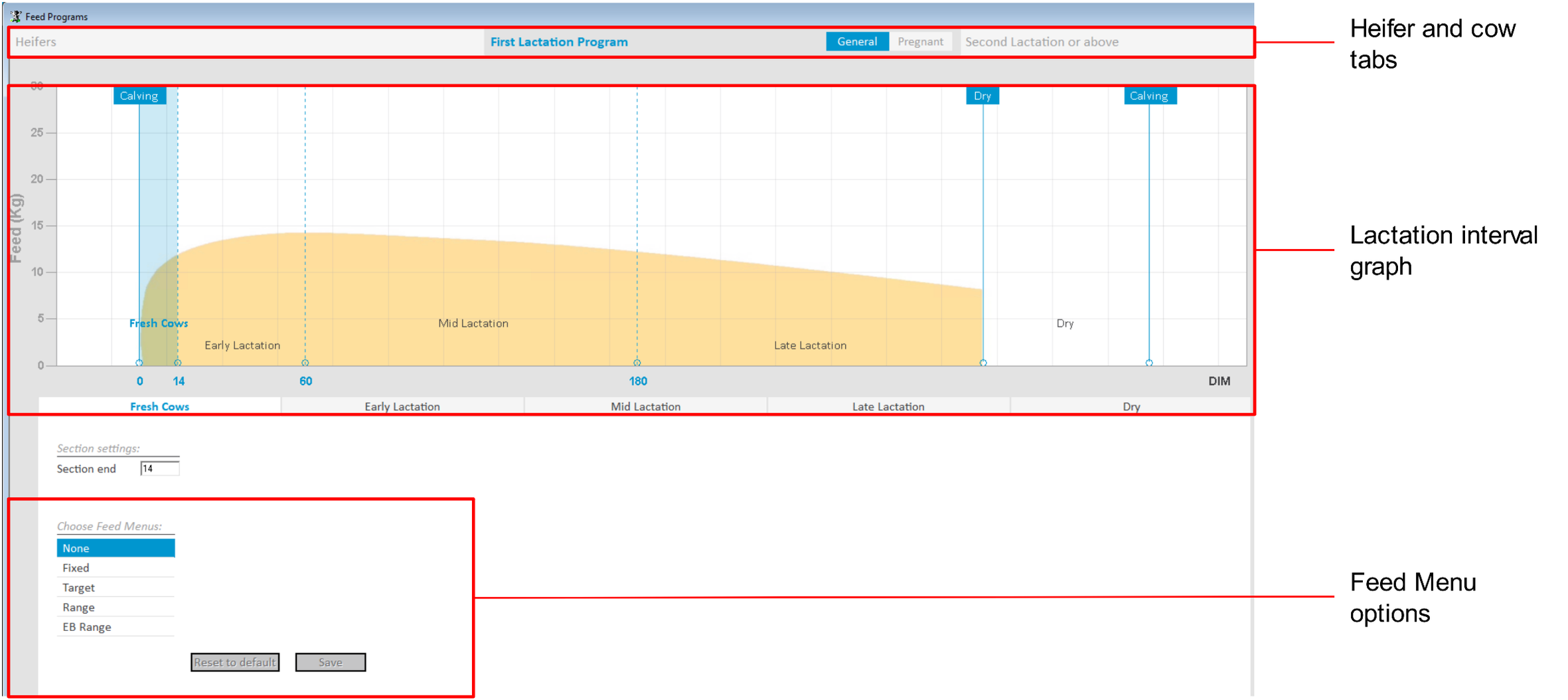Click the first Calving marker label
This screenshot has width=1568, height=700.
pyautogui.click(x=139, y=96)
